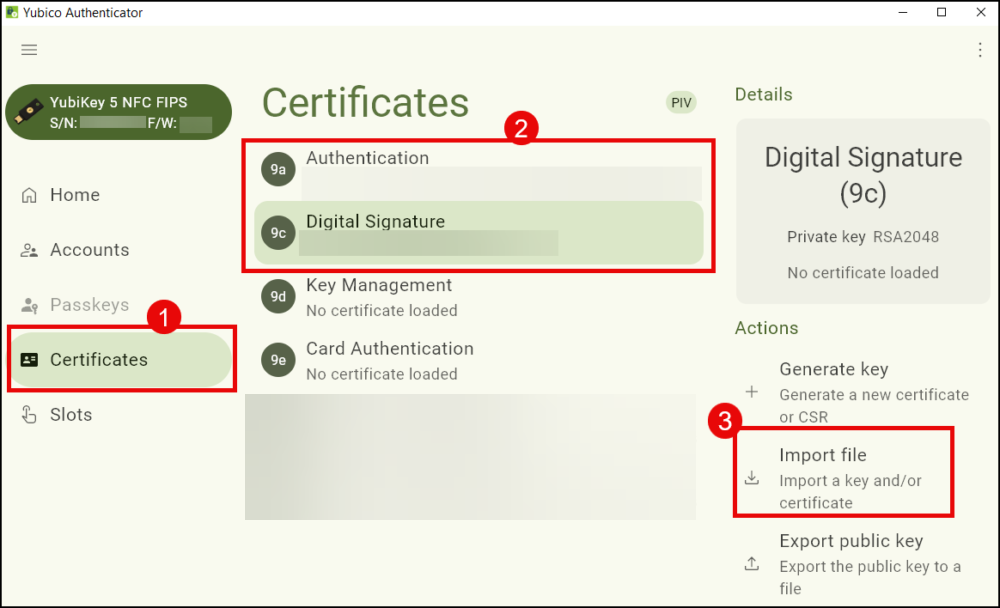
Task: Click Export public key action
Action: pyautogui.click(x=850, y=542)
